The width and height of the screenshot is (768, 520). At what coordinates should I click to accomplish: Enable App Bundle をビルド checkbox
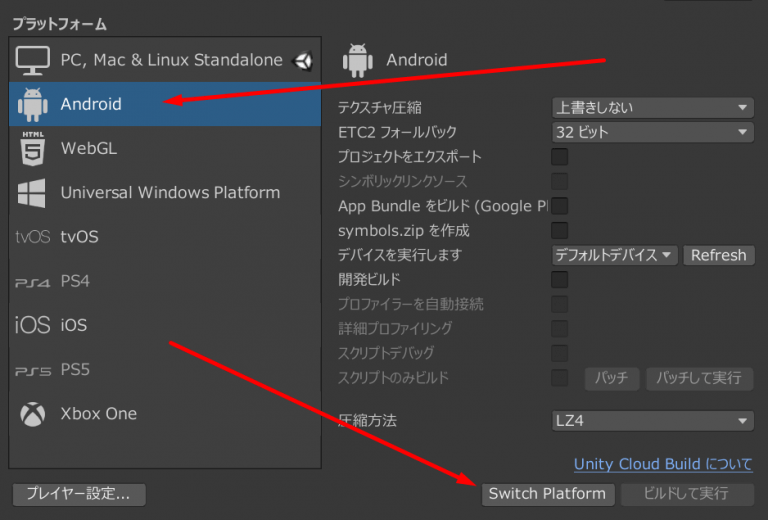pos(559,206)
